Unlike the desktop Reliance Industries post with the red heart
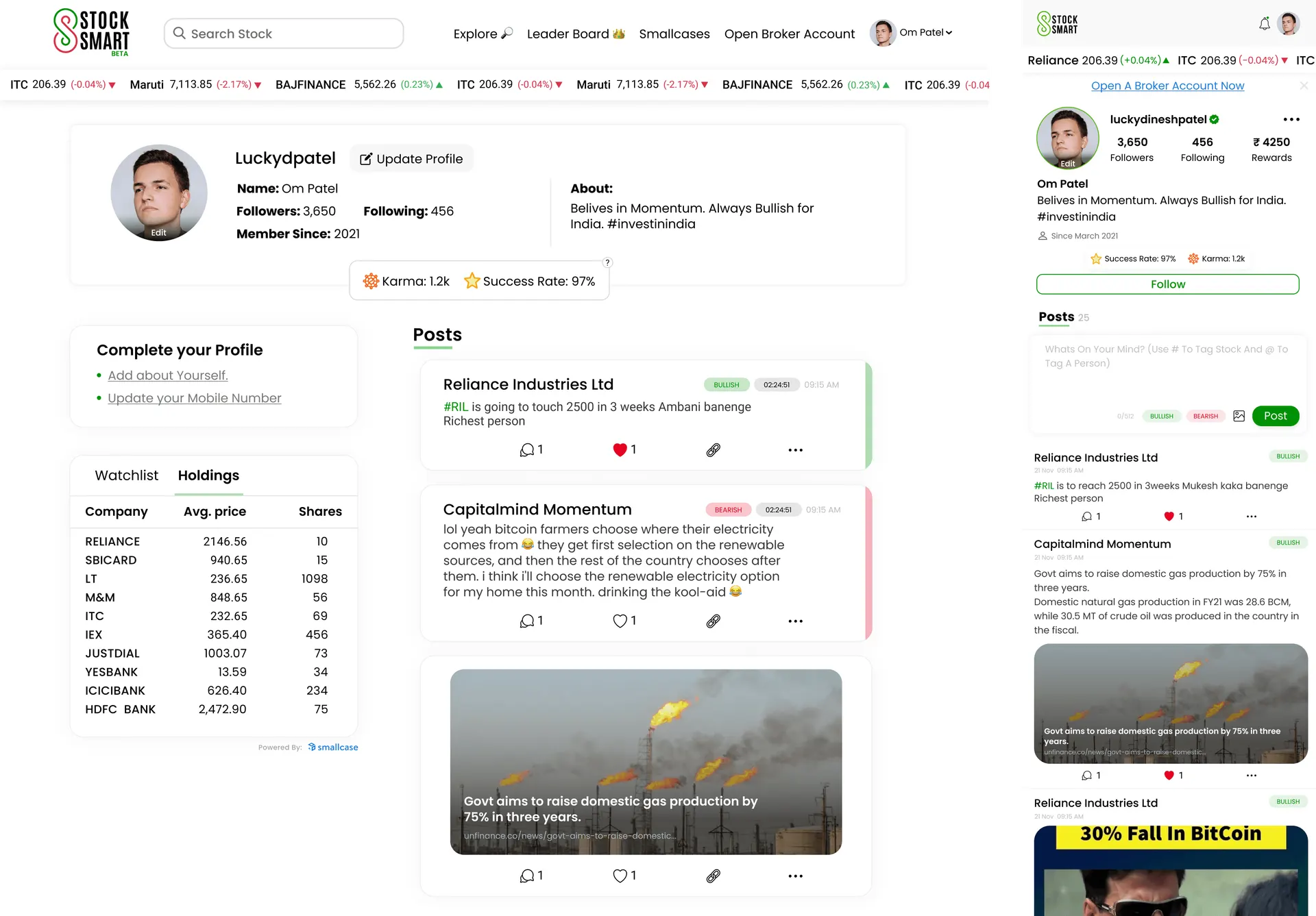 620,450
